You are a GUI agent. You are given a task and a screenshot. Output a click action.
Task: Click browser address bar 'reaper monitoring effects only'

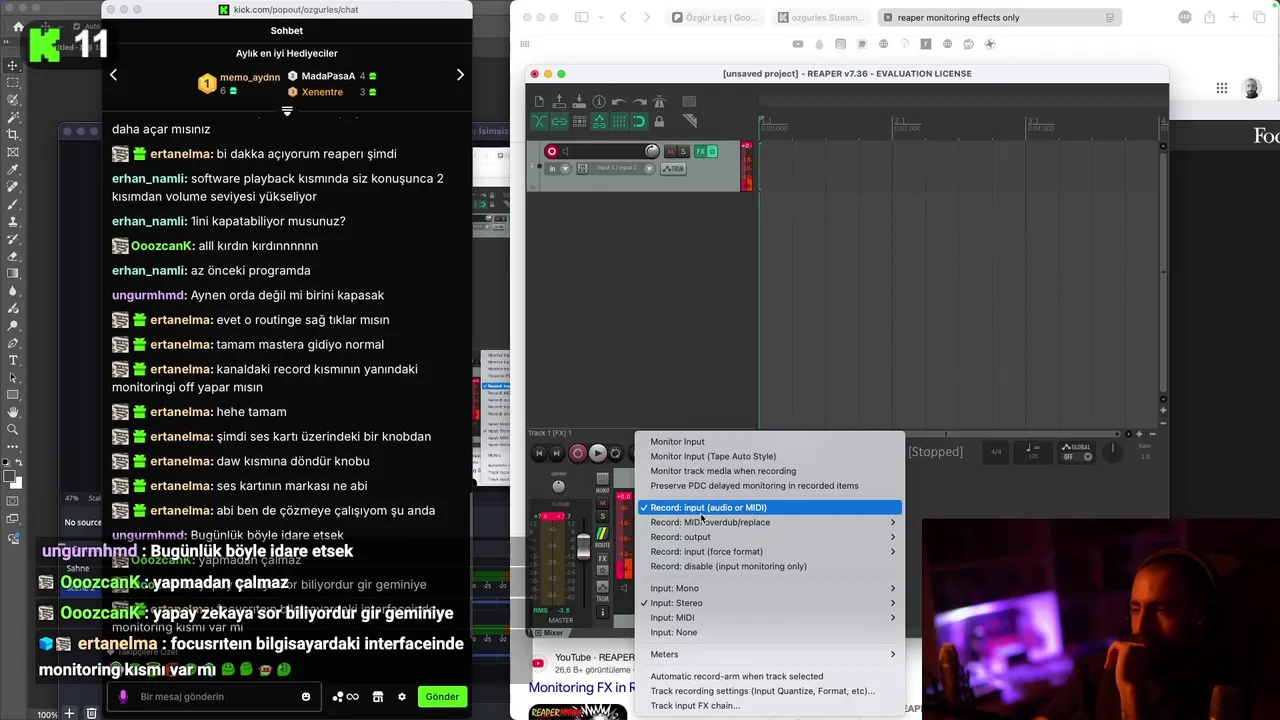pyautogui.click(x=1000, y=17)
